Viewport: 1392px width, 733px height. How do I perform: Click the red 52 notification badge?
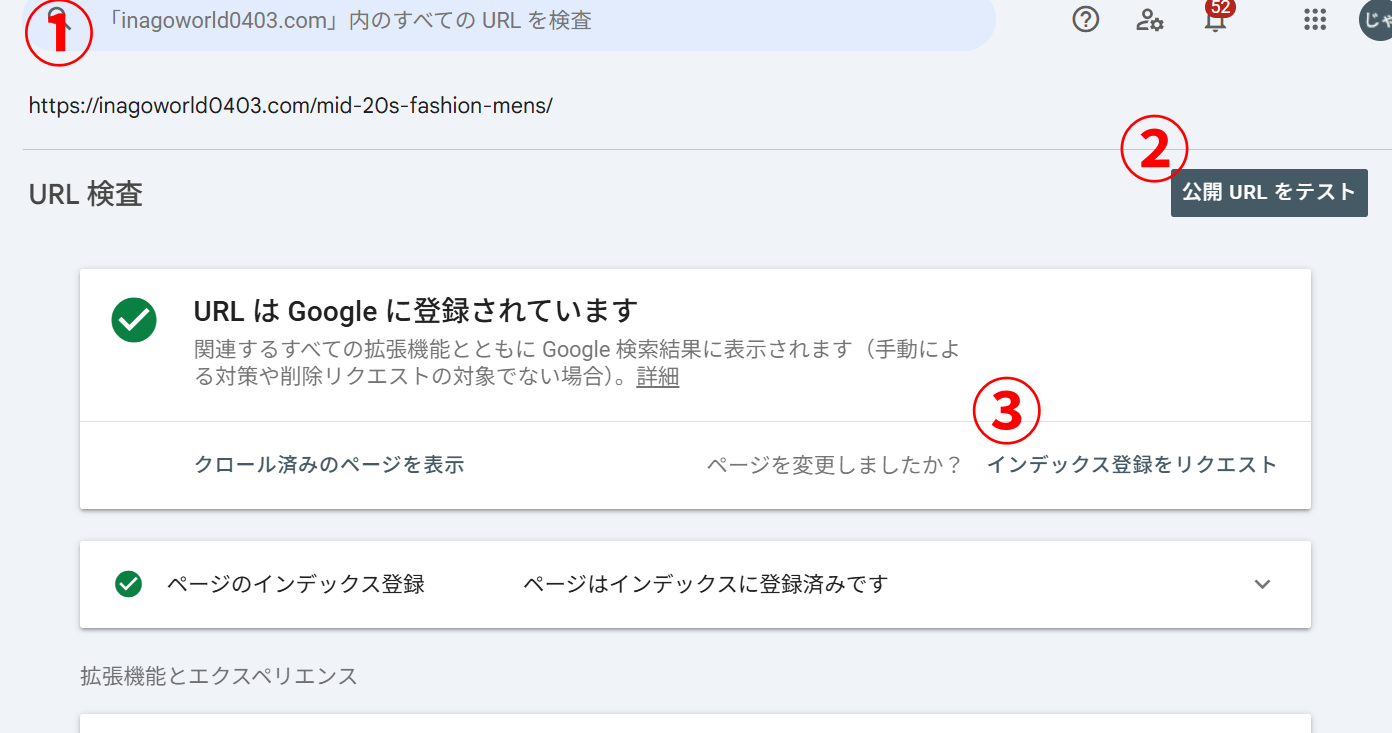pos(1220,7)
